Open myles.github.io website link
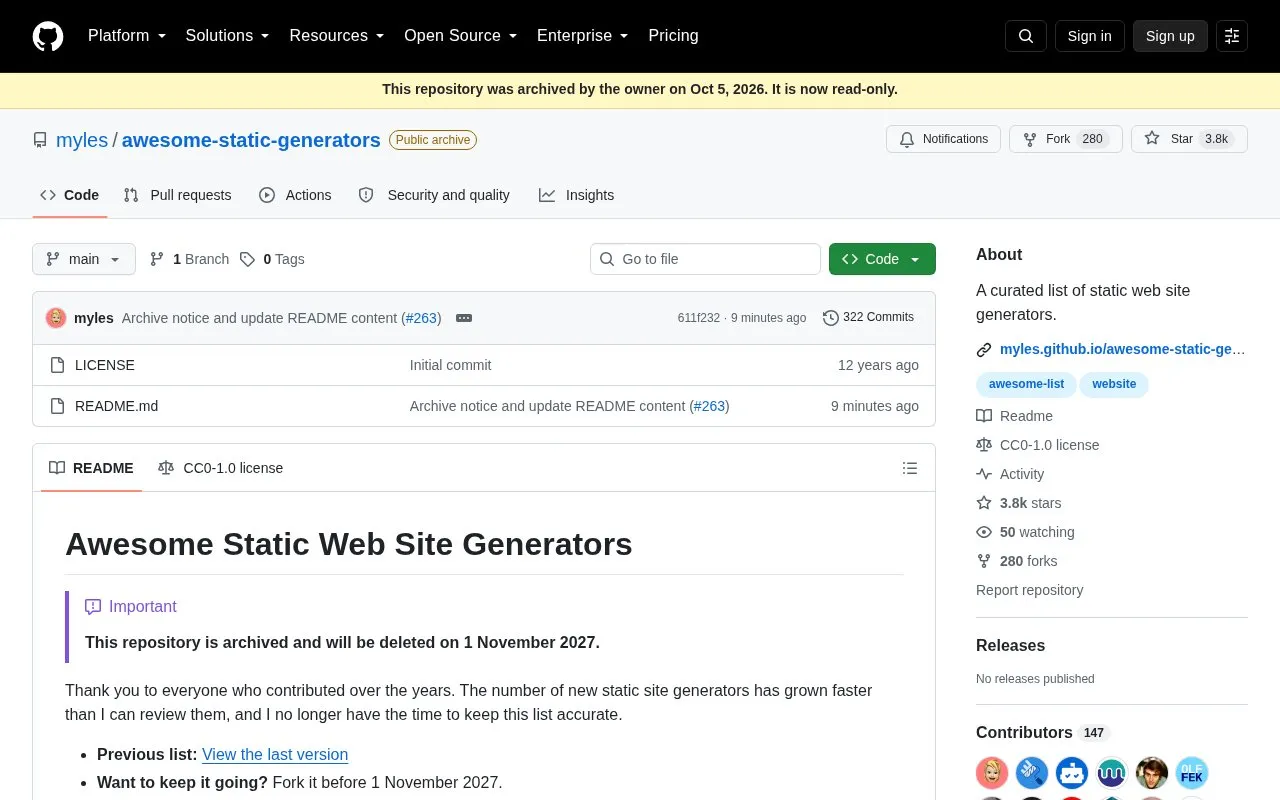This screenshot has width=1280, height=800. (x=1123, y=349)
